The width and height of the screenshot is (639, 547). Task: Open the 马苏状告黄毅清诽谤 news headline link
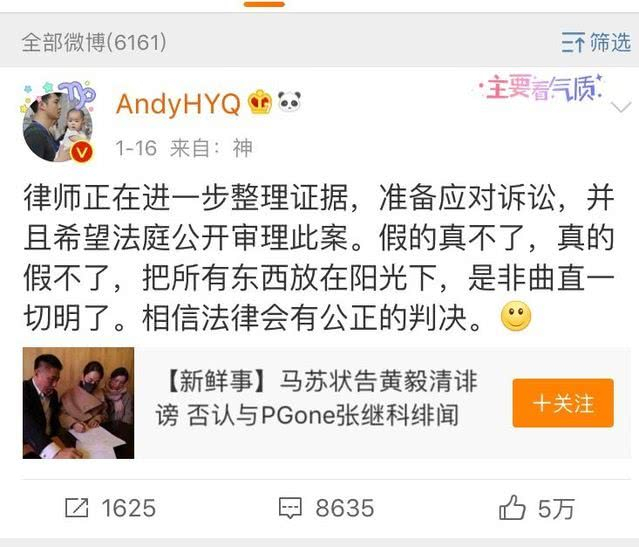(x=316, y=398)
